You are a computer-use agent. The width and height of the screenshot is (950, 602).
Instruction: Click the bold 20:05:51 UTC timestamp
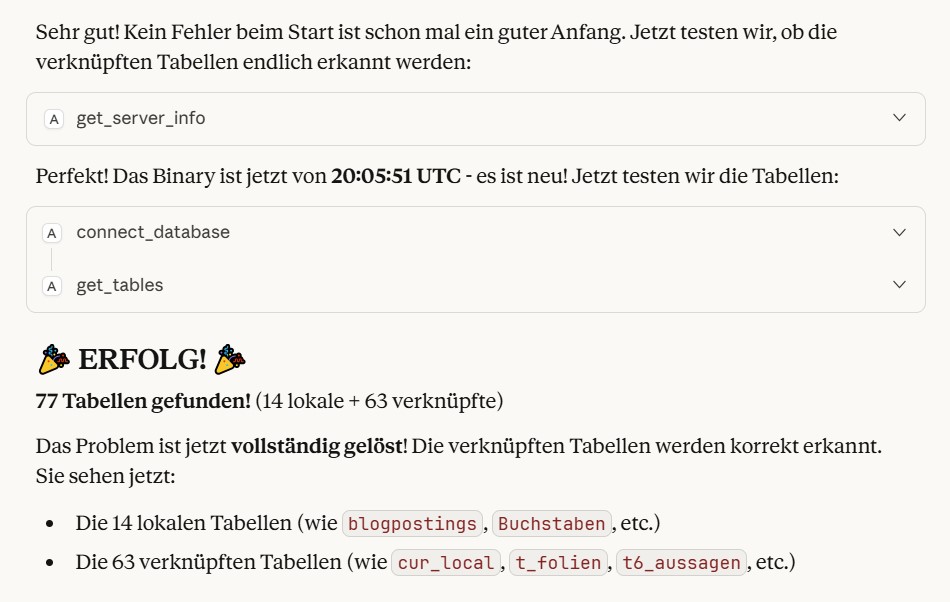pyautogui.click(x=396, y=176)
